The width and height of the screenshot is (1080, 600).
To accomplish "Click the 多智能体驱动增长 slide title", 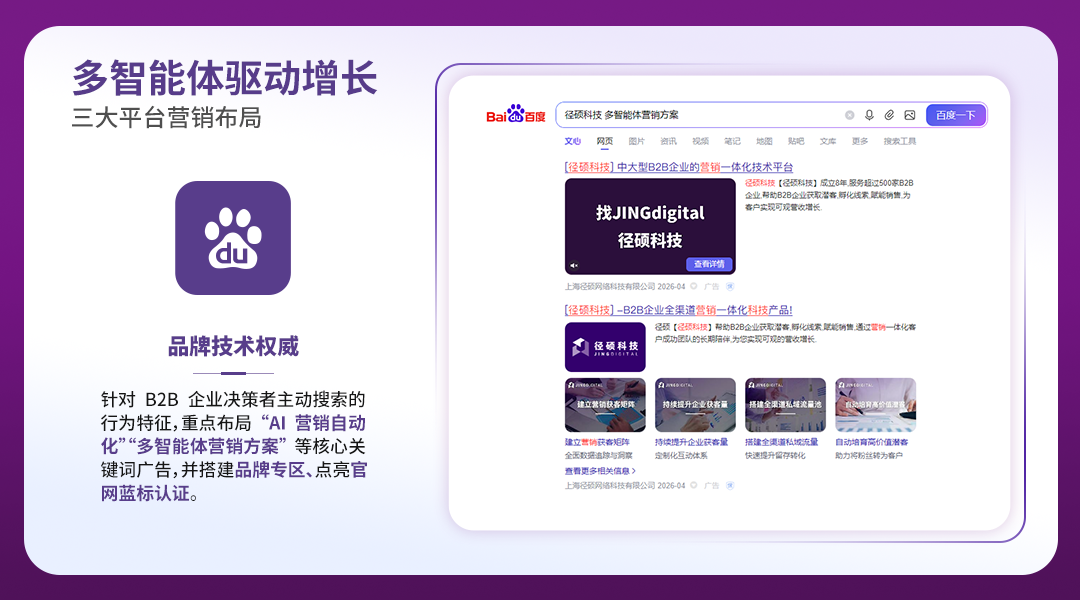I will pyautogui.click(x=225, y=78).
